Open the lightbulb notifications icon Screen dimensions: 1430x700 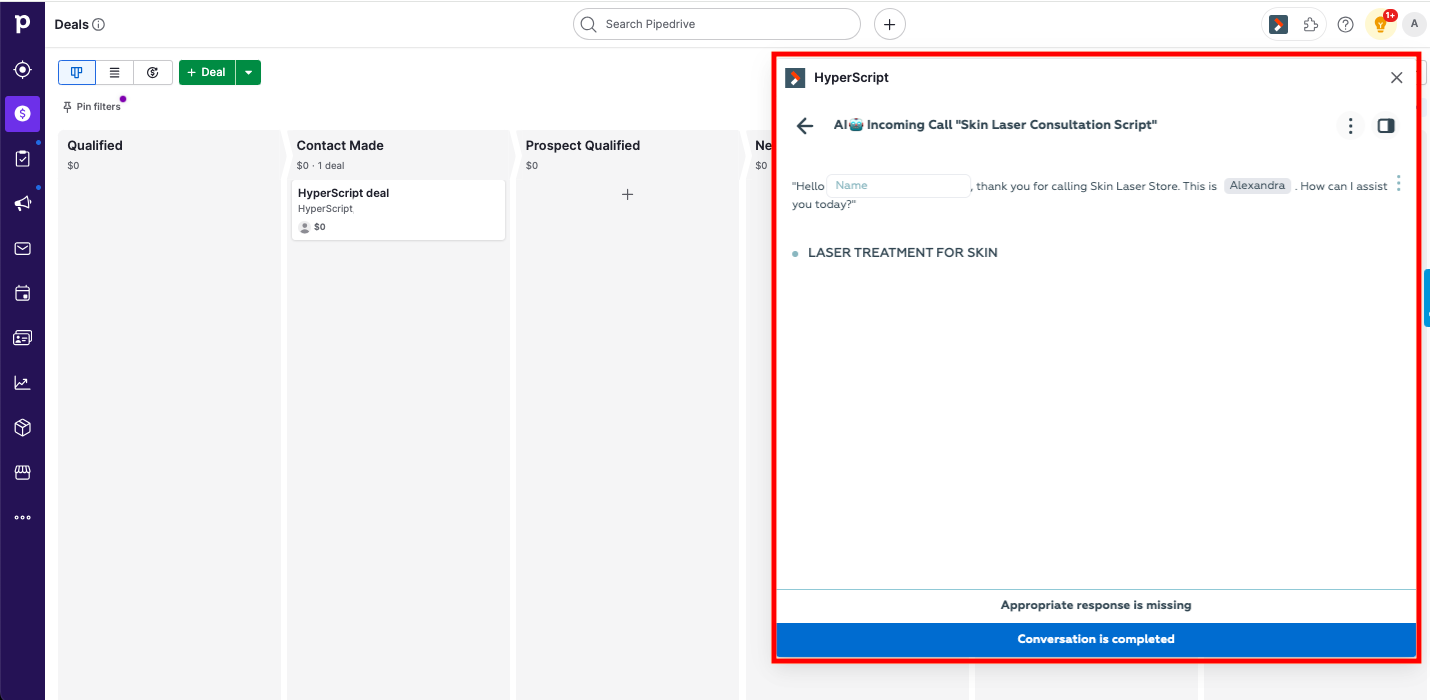1380,24
